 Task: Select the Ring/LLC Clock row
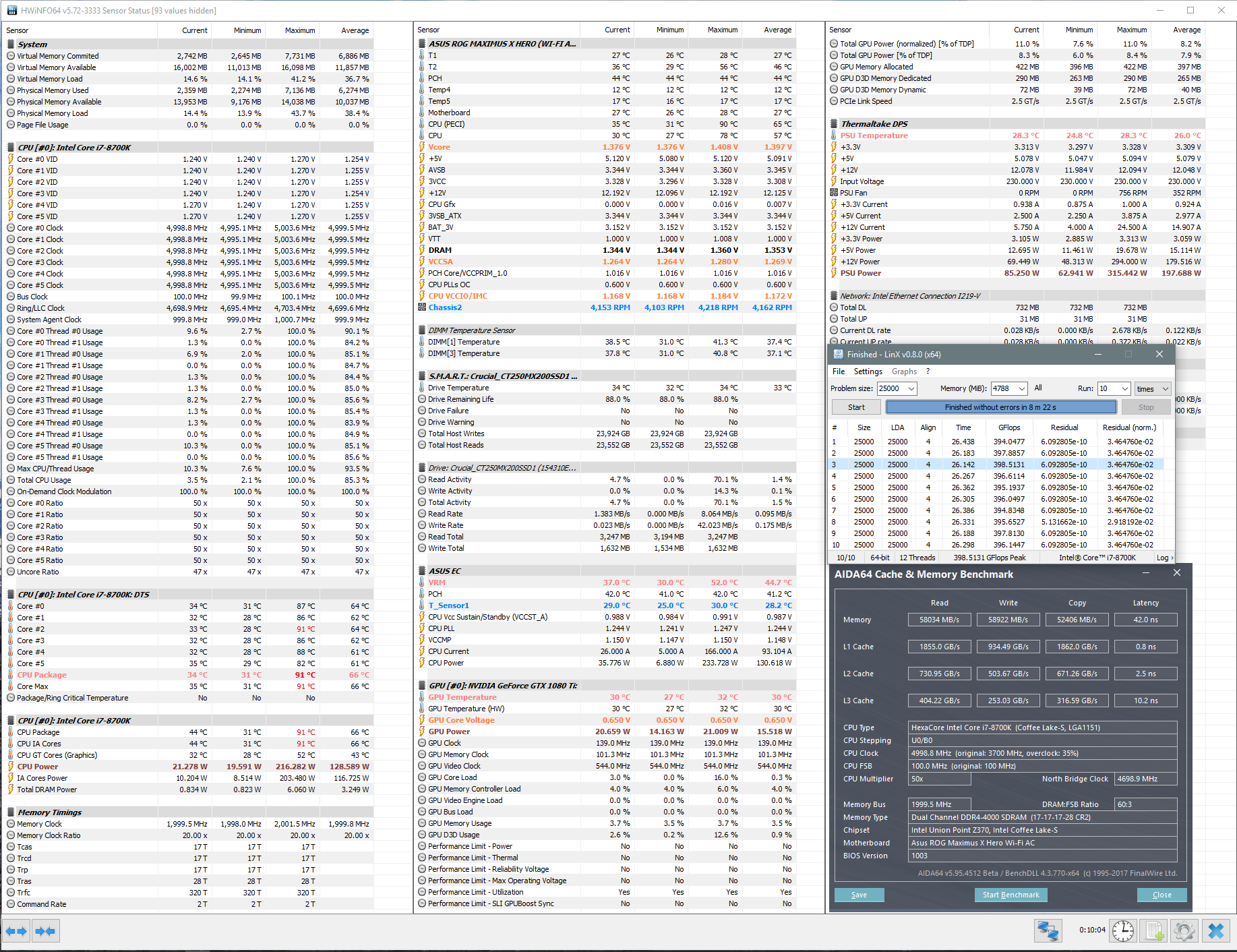(188, 308)
